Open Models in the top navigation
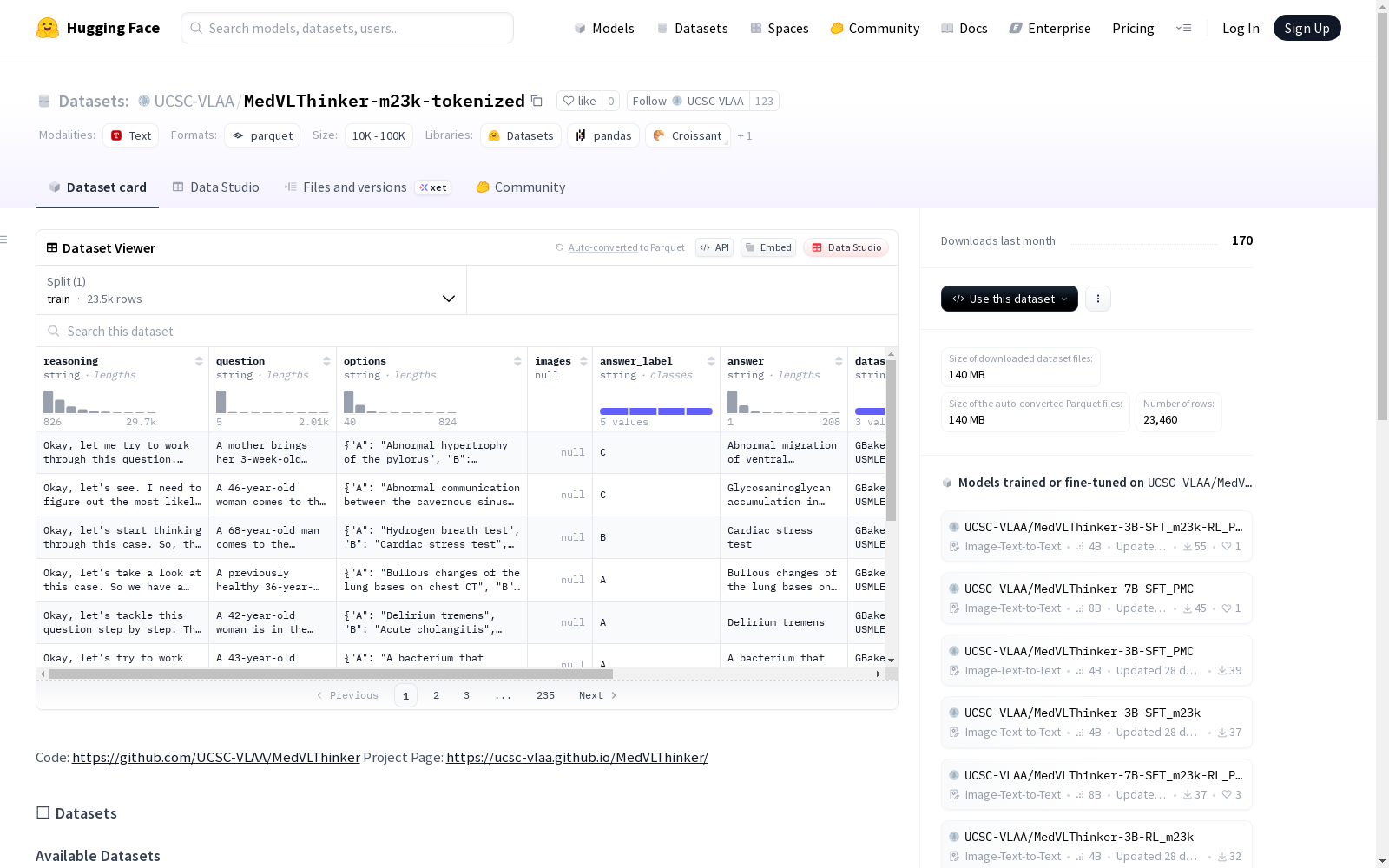Screen dimensions: 1389x868 click(x=604, y=28)
